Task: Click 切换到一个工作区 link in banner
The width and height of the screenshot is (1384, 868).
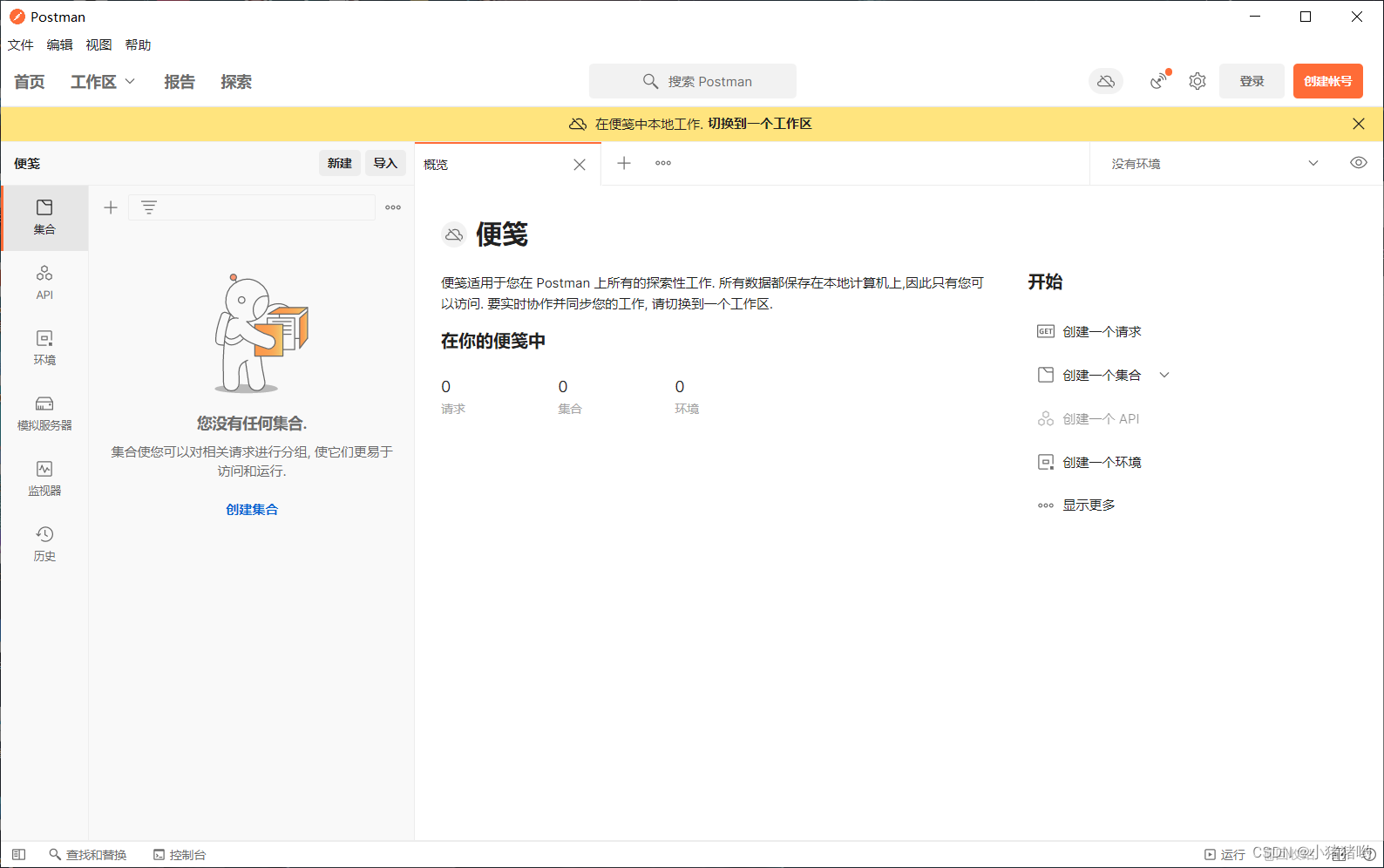Action: pyautogui.click(x=760, y=124)
